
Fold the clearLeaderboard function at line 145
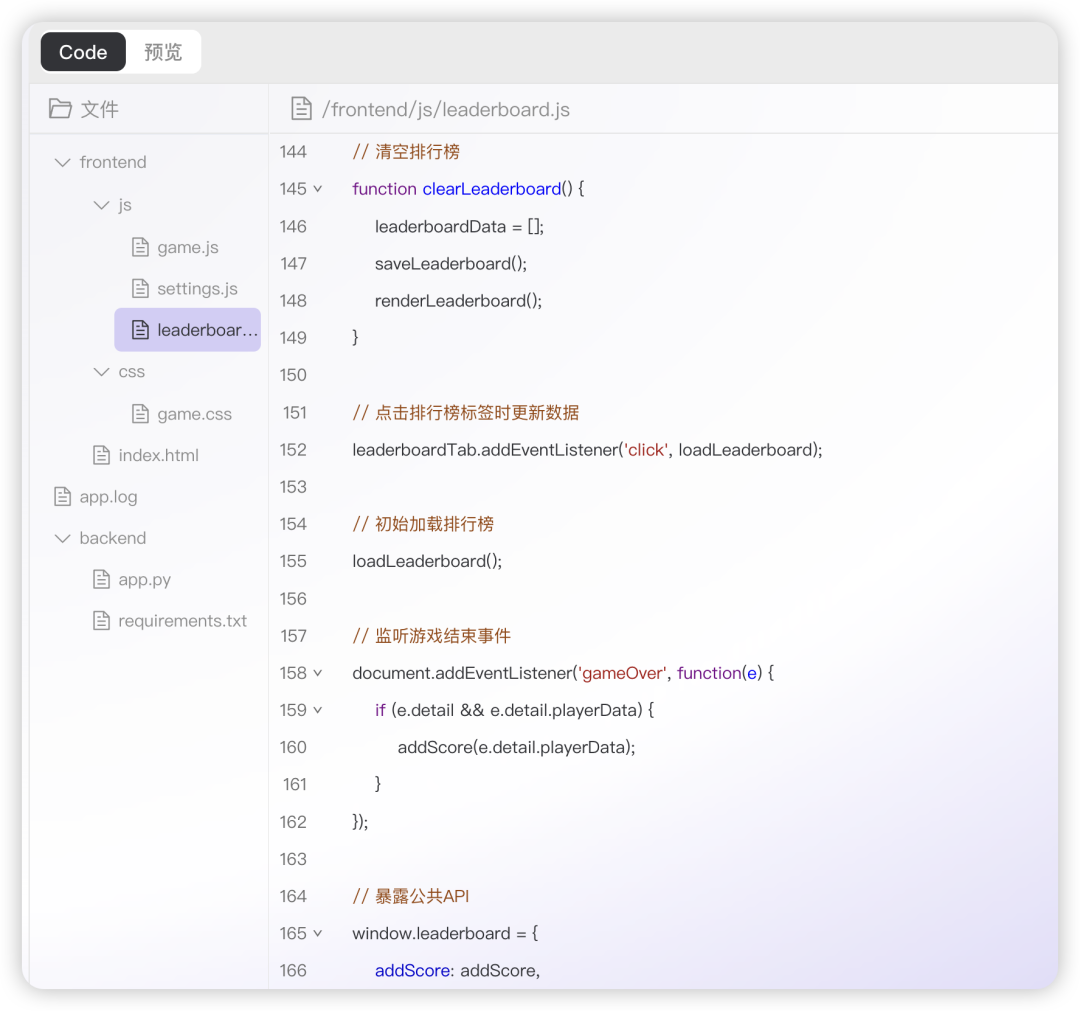tap(318, 189)
